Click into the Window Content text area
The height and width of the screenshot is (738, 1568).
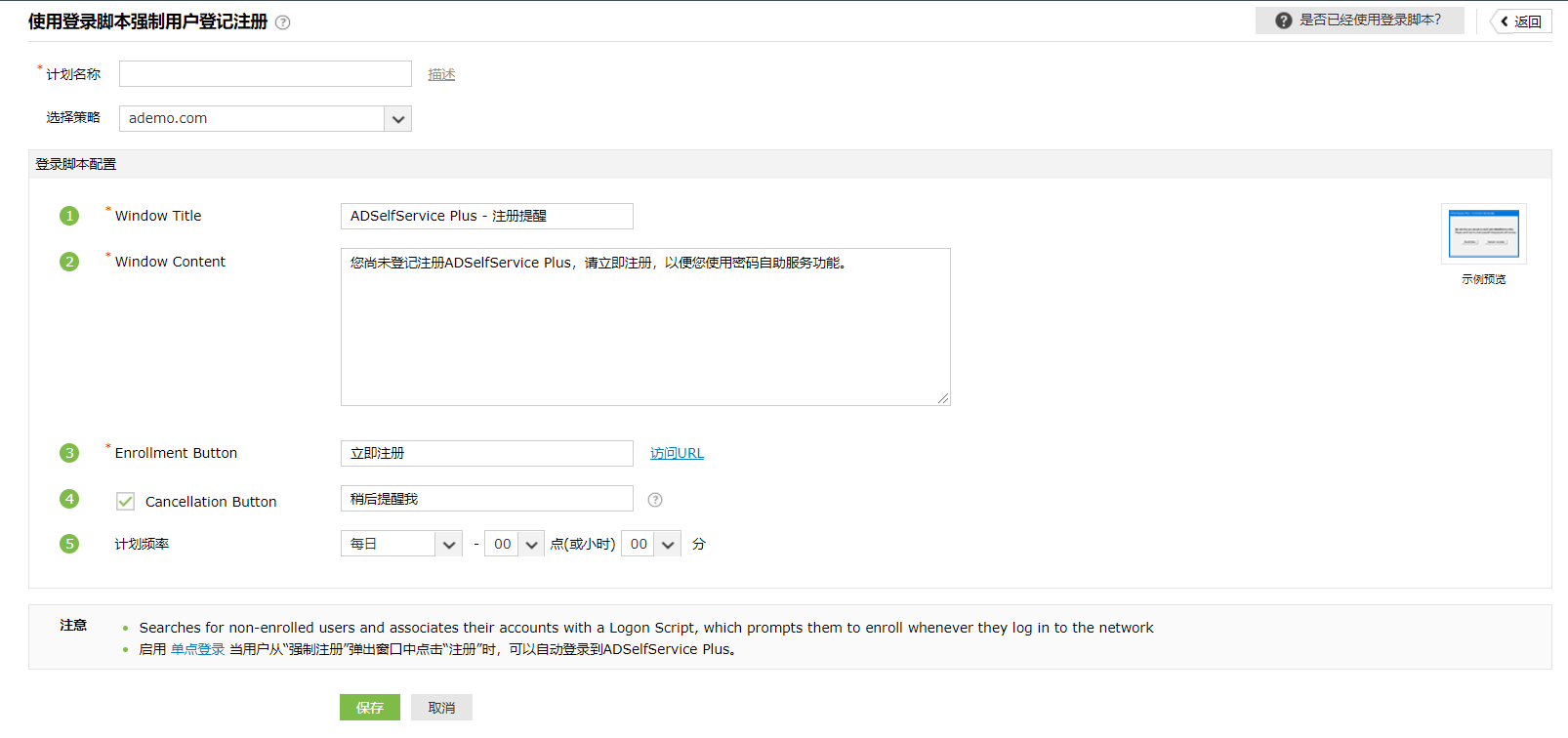click(x=645, y=327)
